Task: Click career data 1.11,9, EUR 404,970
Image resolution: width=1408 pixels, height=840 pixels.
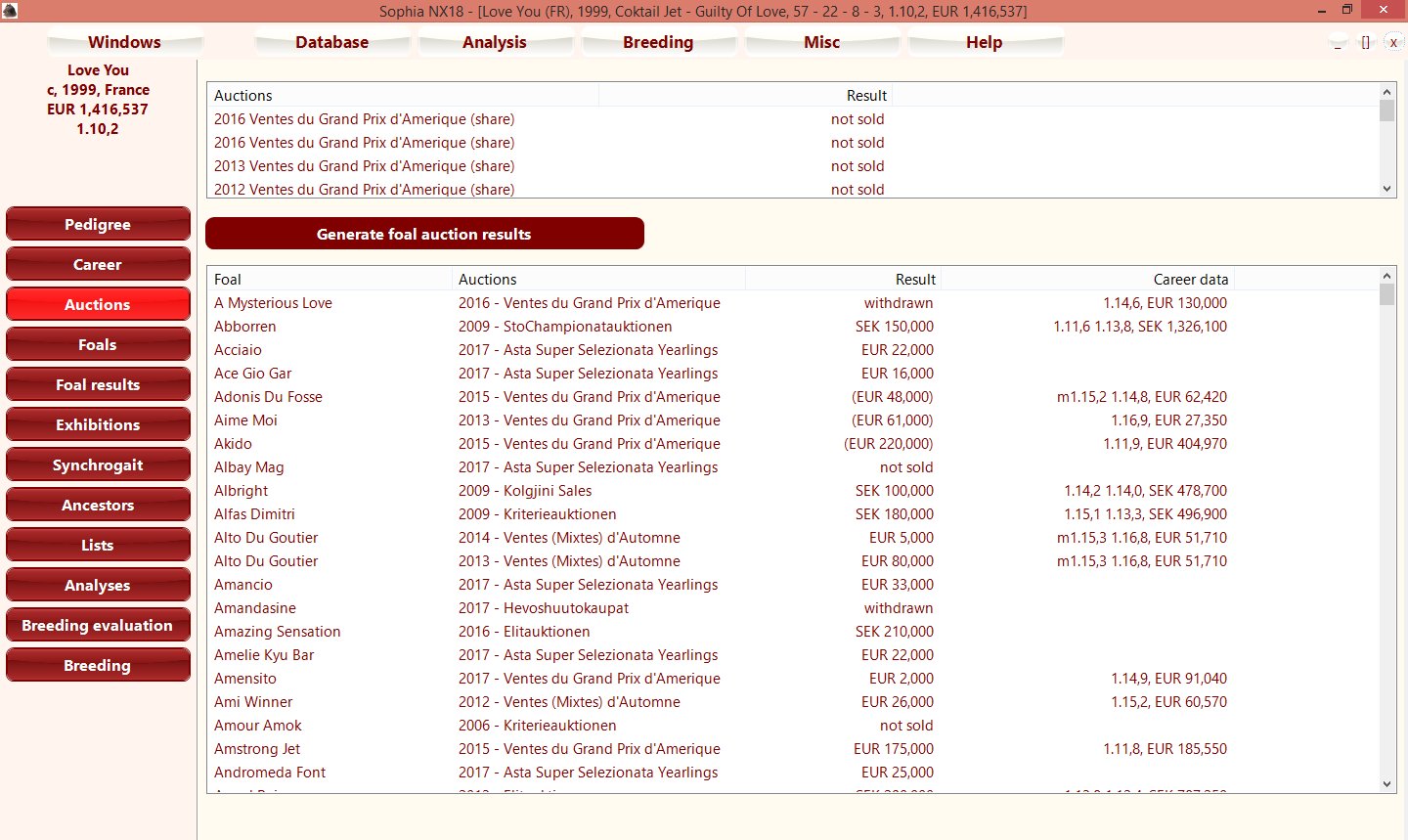Action: point(1165,443)
